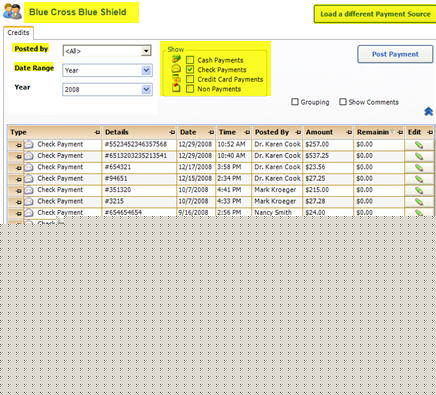This screenshot has height=395, width=436.
Task: Click the Cash Payments money icon
Action: [176, 59]
